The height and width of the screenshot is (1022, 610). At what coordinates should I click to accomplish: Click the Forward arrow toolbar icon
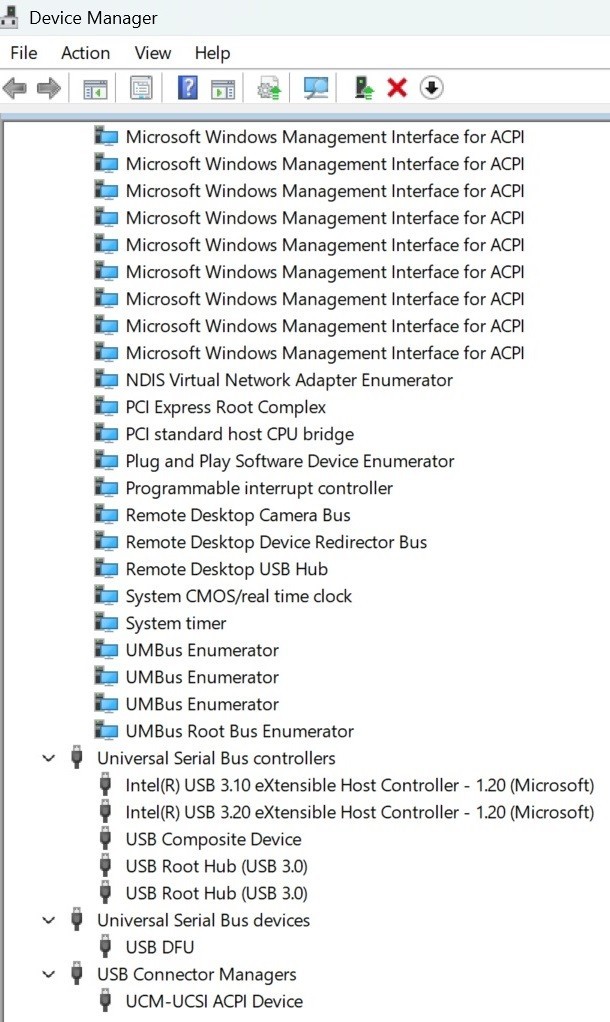49,87
